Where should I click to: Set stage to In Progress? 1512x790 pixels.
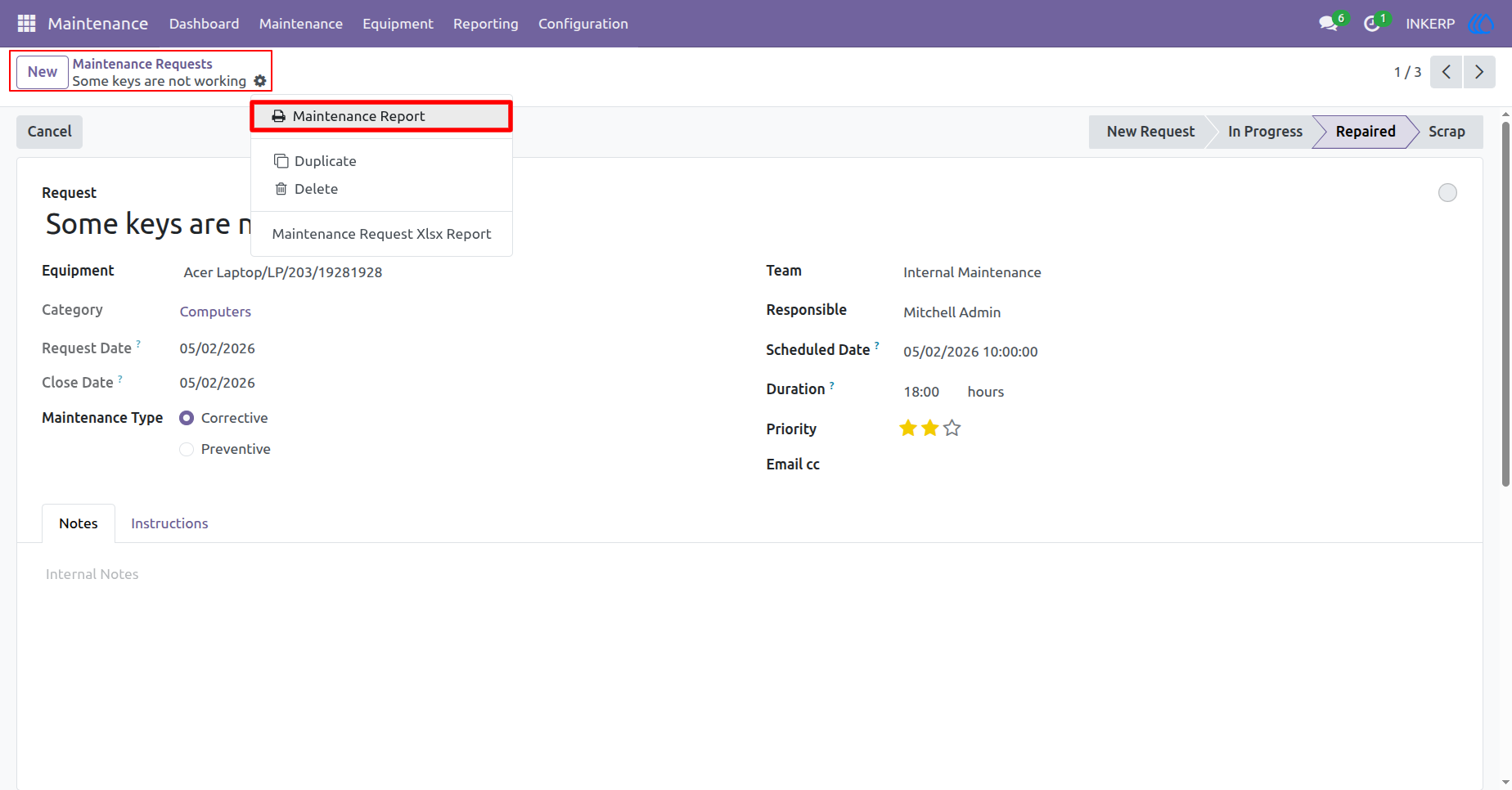click(x=1264, y=132)
